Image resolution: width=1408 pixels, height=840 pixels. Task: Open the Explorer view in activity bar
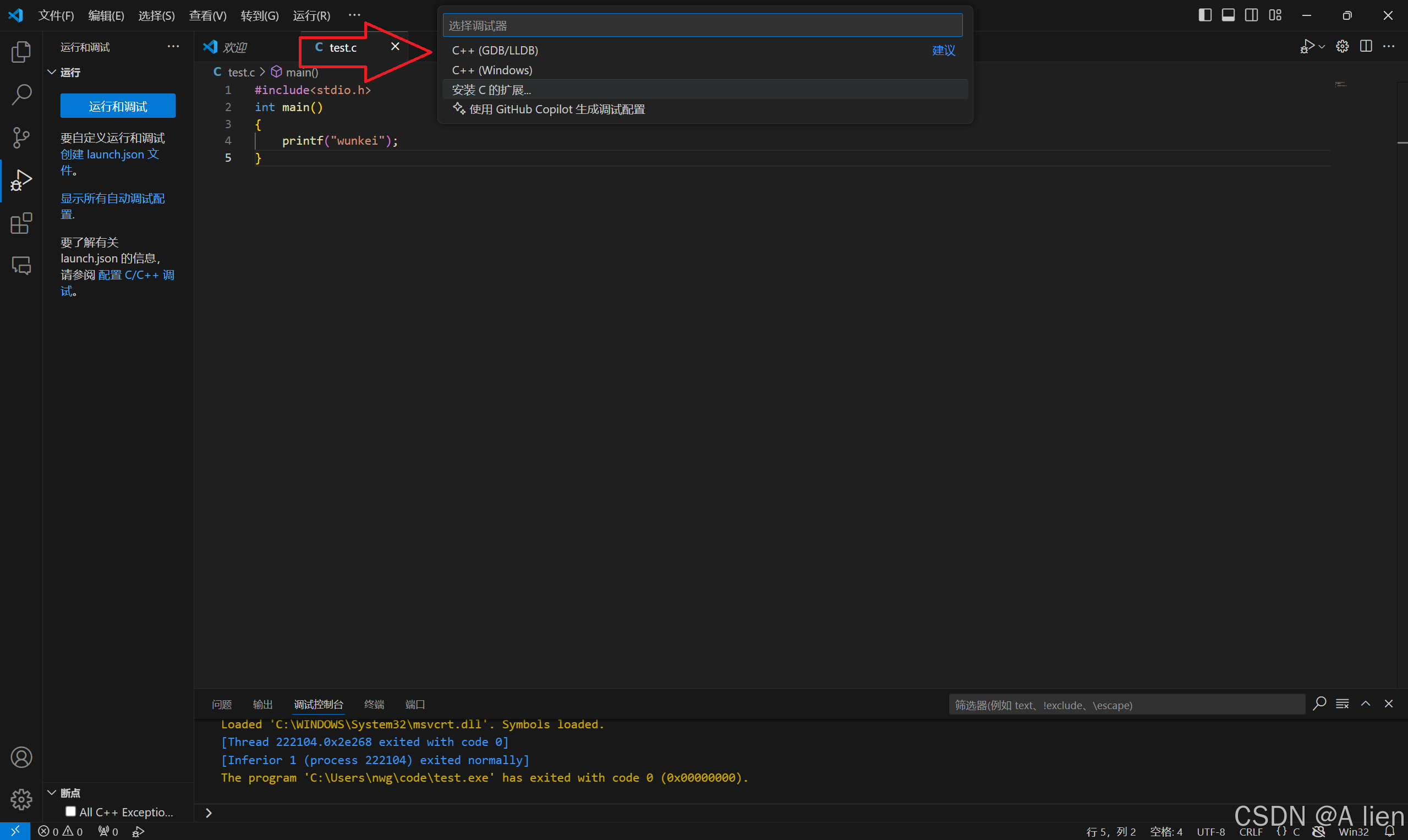21,52
